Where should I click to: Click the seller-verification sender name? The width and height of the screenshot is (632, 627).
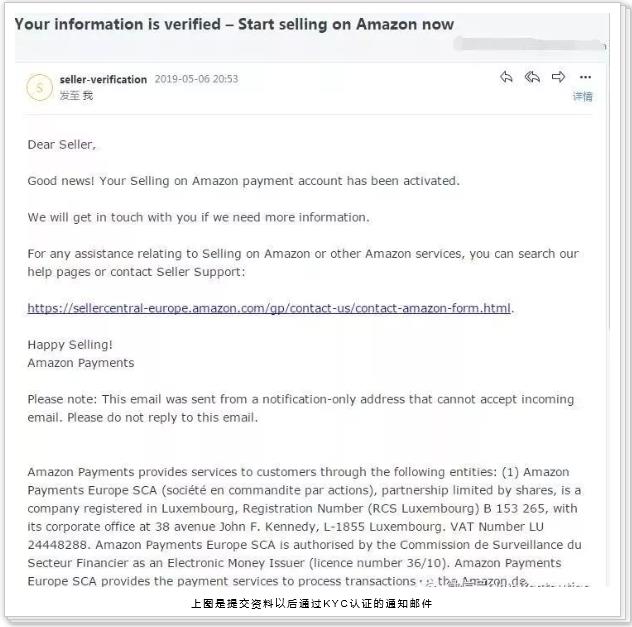pos(103,80)
